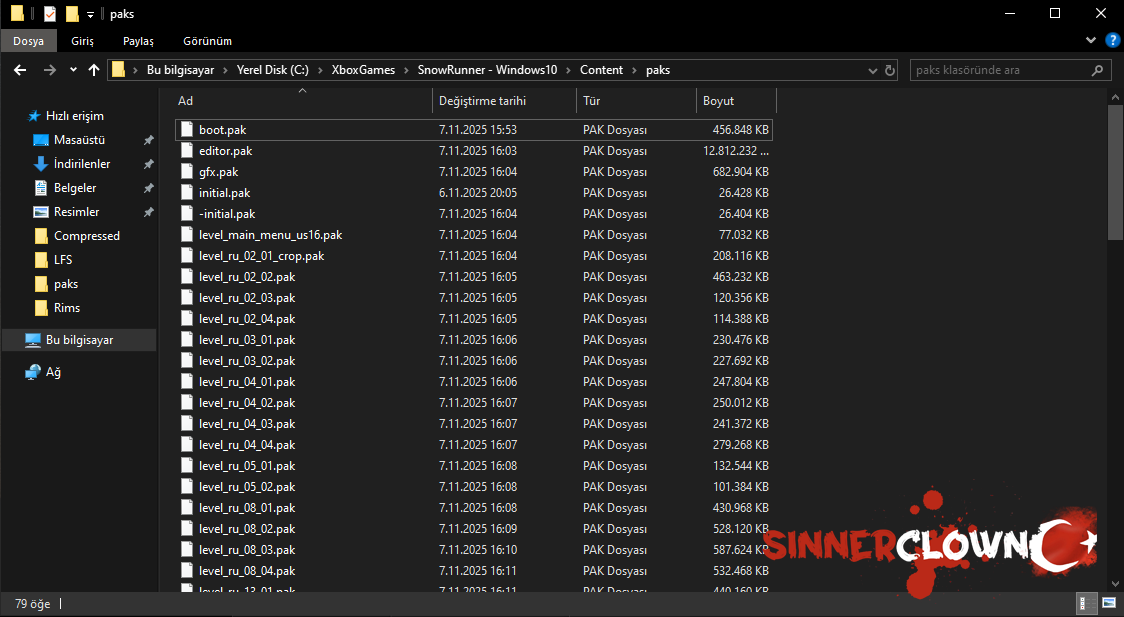This screenshot has width=1124, height=617.
Task: Click the search magnifier icon
Action: [1097, 70]
